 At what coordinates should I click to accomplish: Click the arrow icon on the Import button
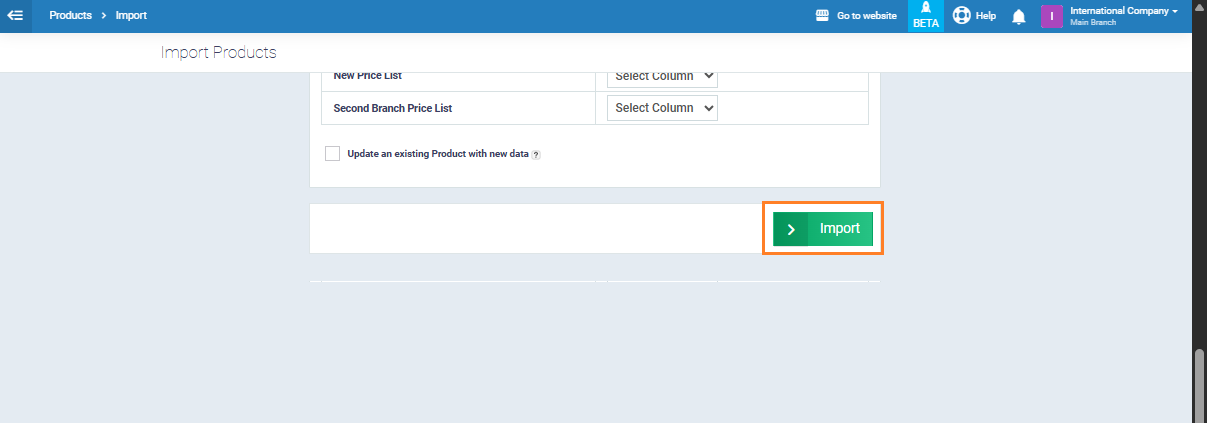point(791,229)
